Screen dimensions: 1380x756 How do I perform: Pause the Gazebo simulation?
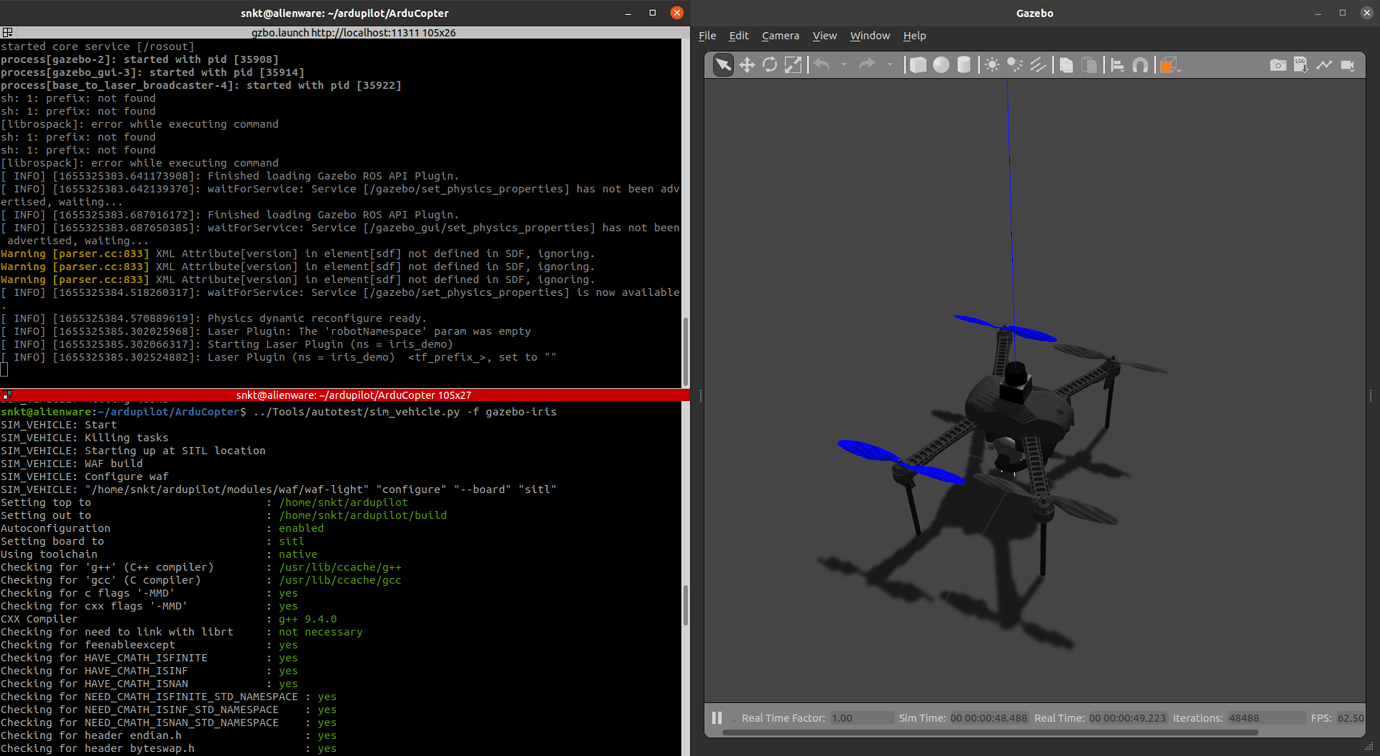point(717,718)
